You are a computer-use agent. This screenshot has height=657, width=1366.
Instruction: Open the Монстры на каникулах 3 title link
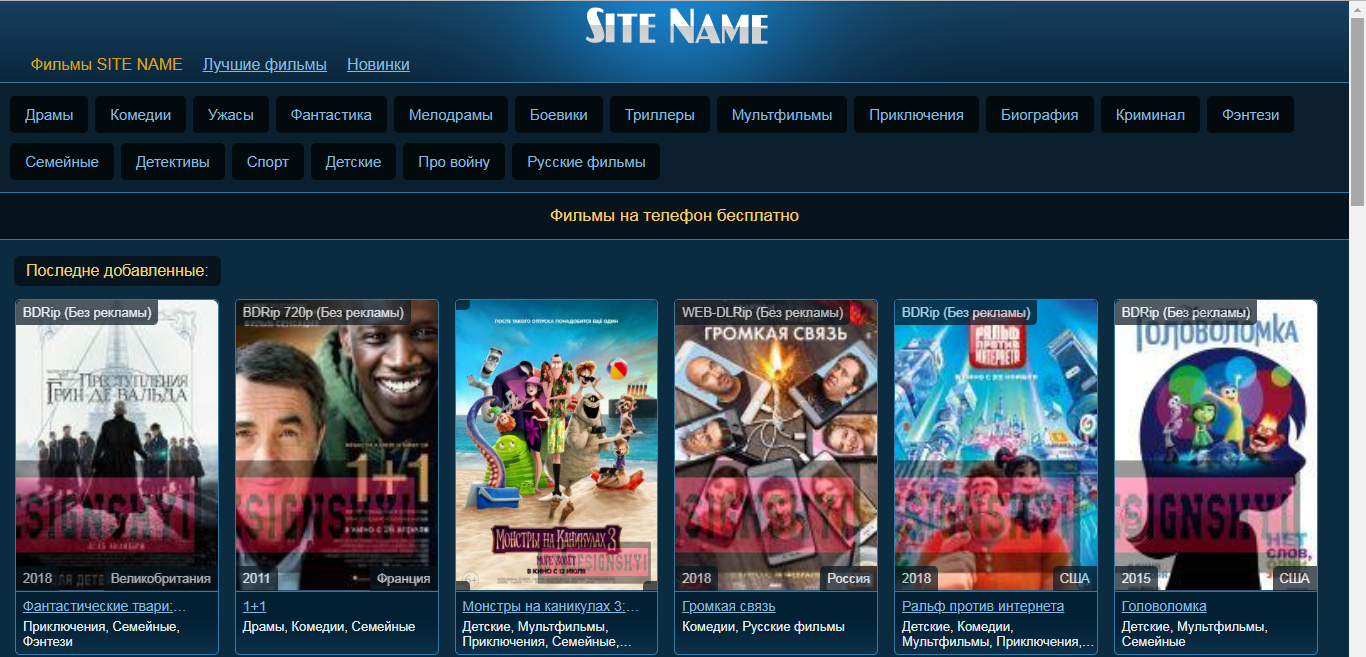point(551,606)
